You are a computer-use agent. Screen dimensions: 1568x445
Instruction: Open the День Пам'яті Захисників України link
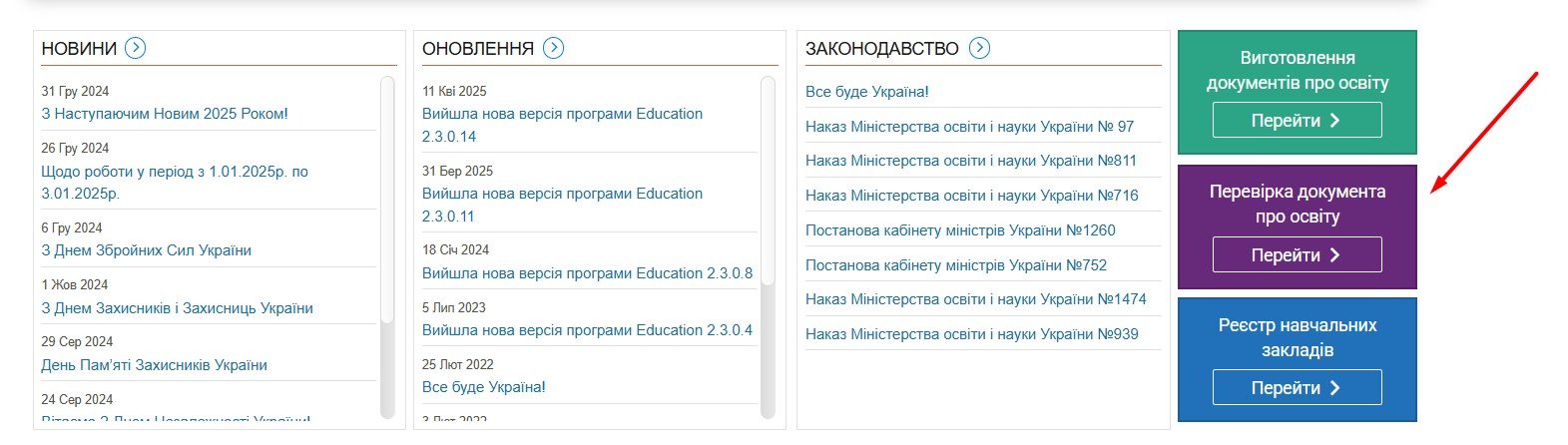(154, 365)
